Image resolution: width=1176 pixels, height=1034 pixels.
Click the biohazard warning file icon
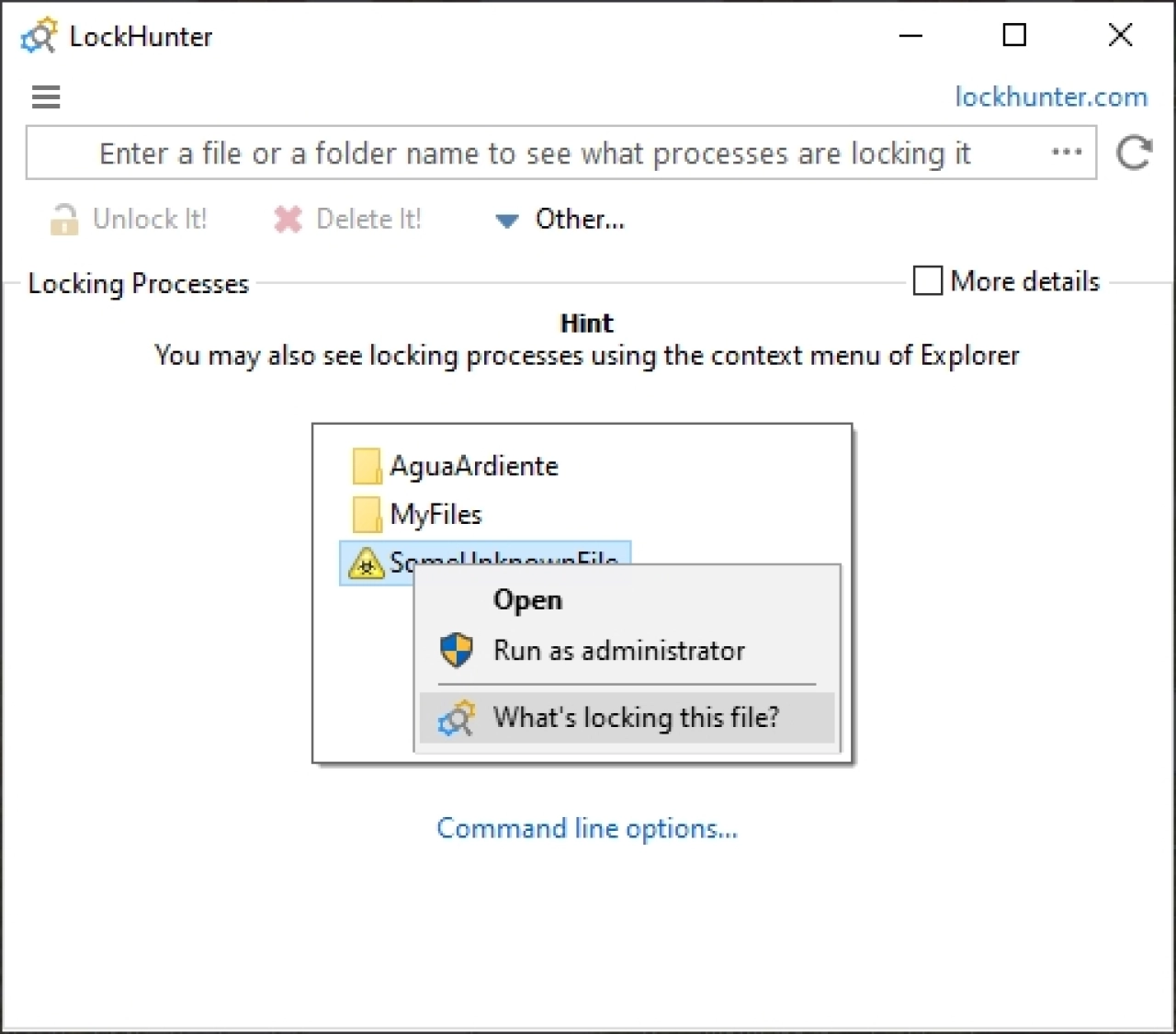[366, 563]
